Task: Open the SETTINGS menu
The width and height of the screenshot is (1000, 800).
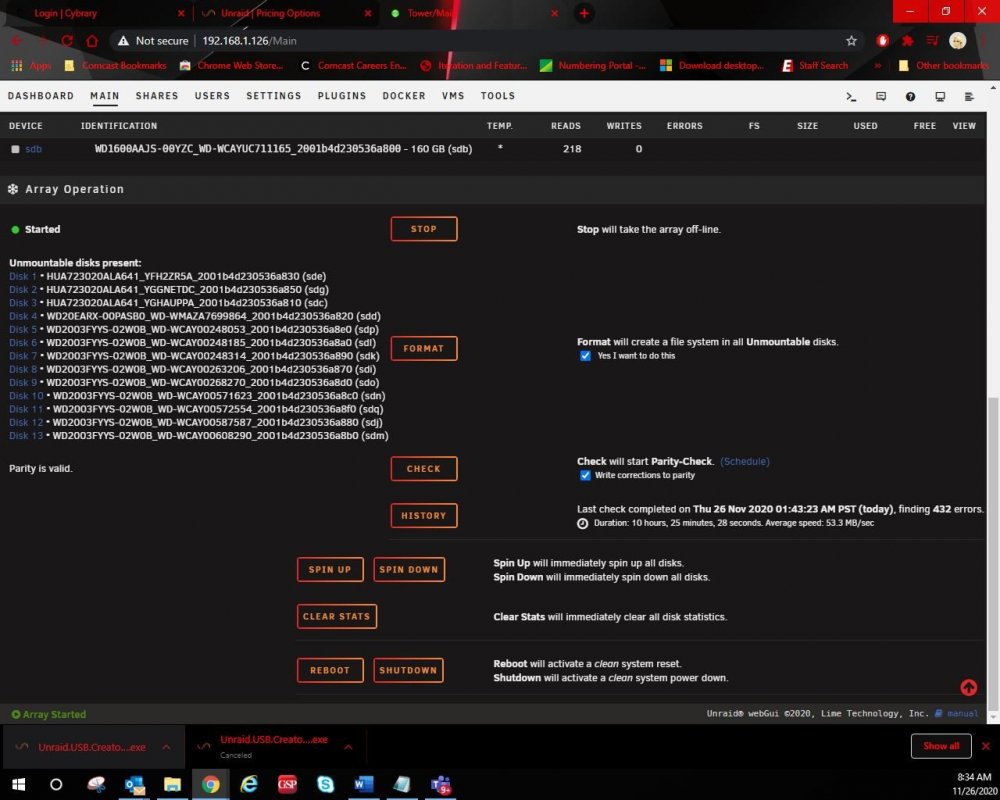Action: tap(274, 96)
